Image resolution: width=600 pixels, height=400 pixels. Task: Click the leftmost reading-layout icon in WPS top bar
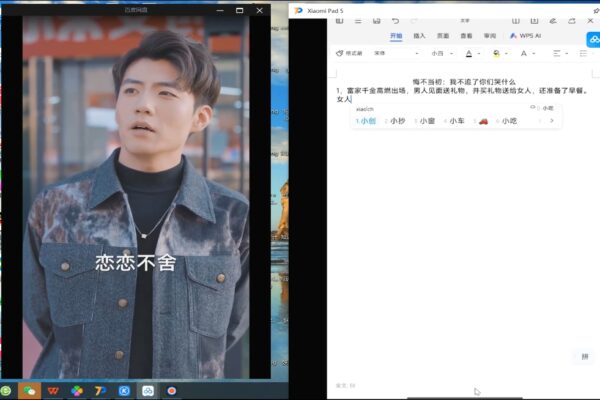coord(339,21)
